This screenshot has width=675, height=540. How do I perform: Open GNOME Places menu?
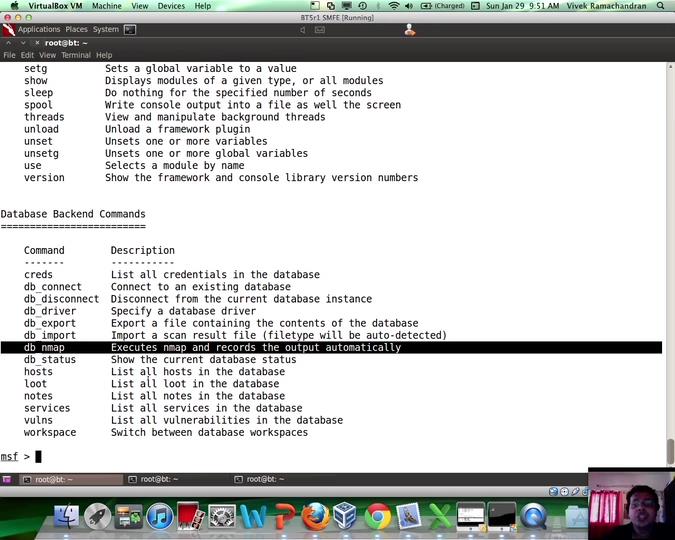point(76,29)
